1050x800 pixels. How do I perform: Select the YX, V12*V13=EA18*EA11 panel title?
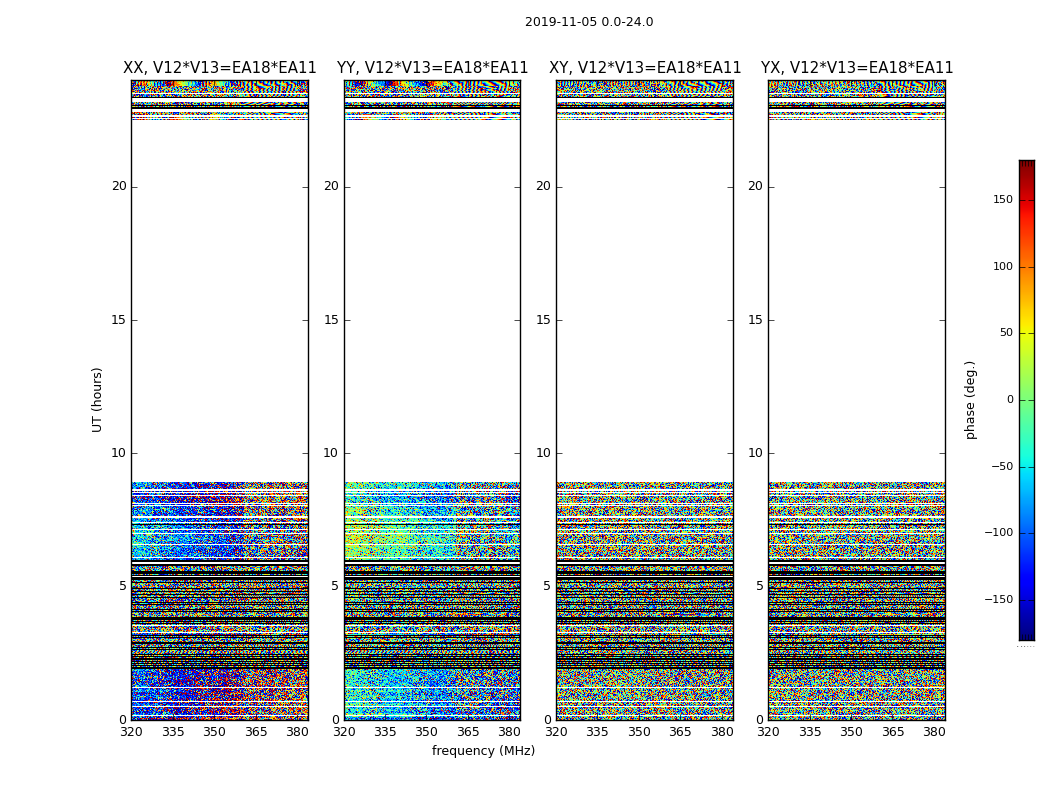click(856, 68)
